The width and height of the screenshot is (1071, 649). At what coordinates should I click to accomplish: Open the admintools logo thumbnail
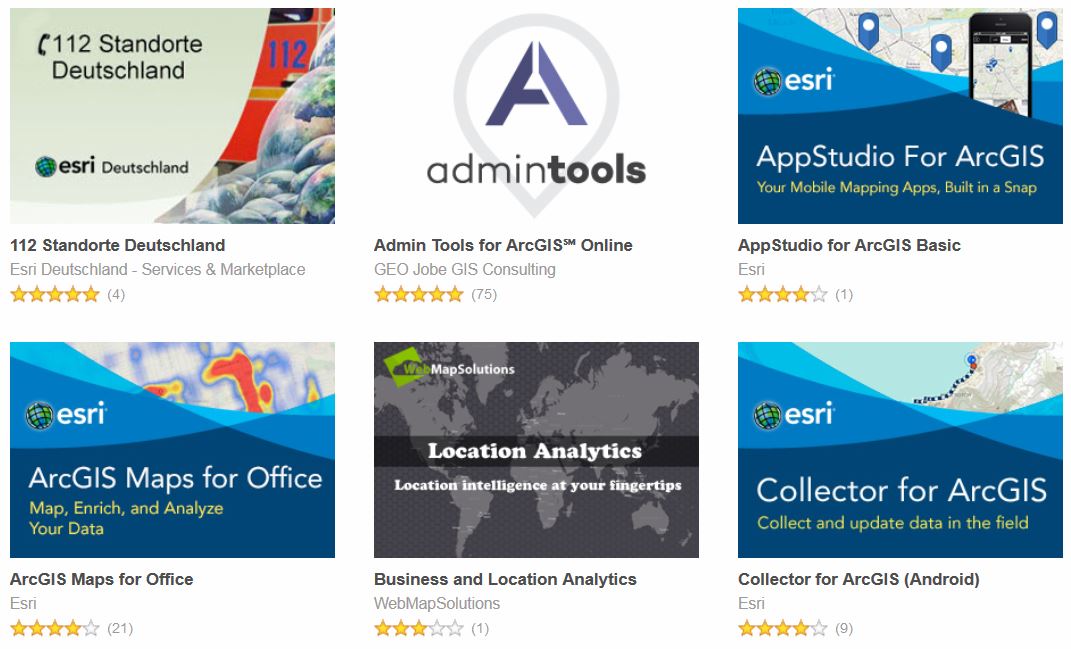[536, 115]
